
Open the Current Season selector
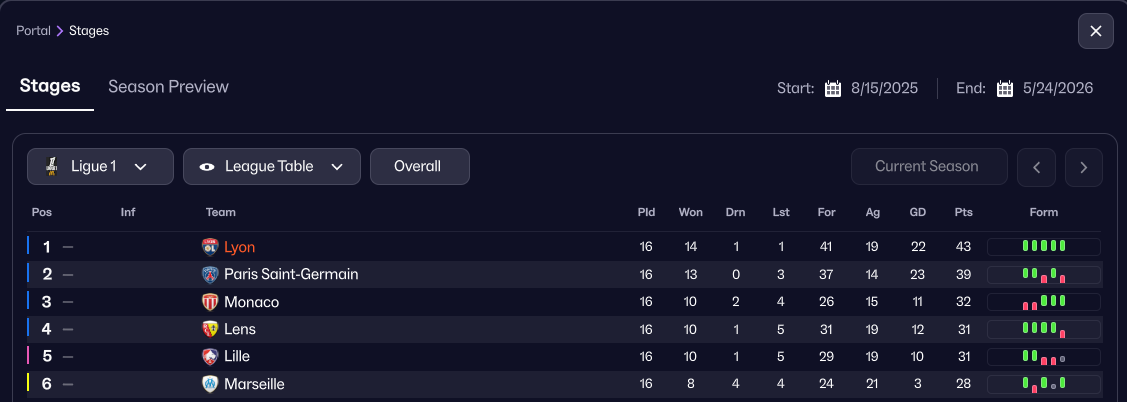[x=929, y=167]
